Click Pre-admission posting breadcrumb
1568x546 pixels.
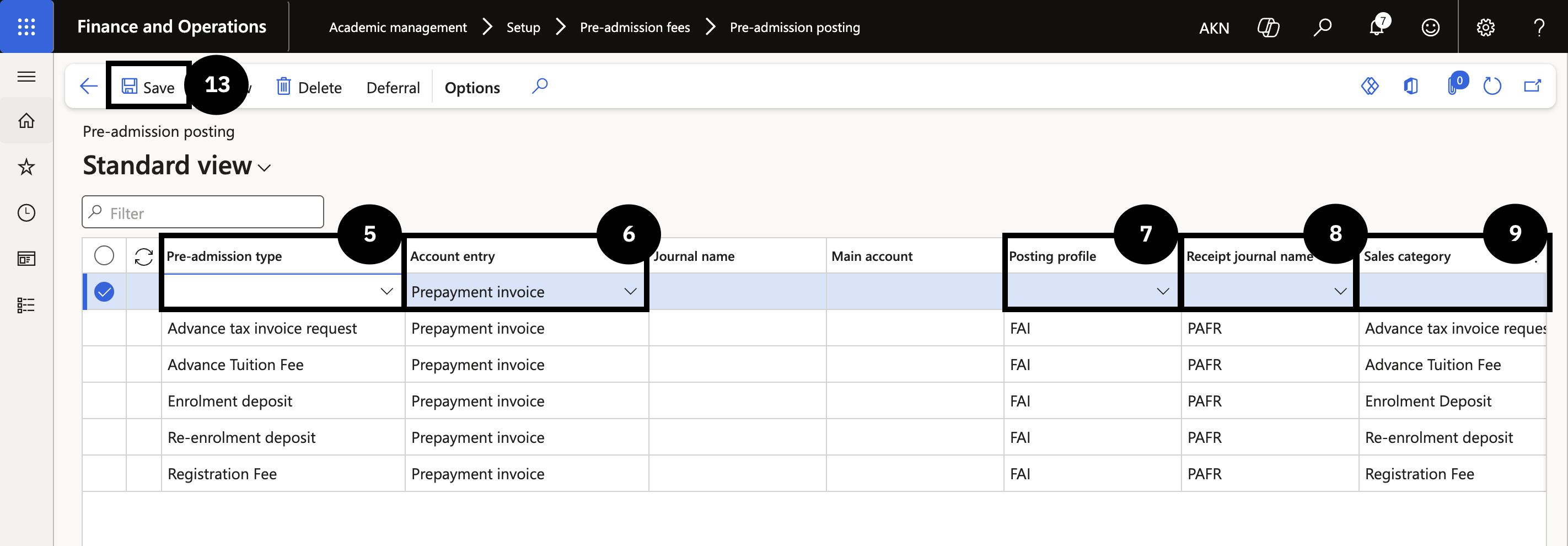pyautogui.click(x=794, y=28)
